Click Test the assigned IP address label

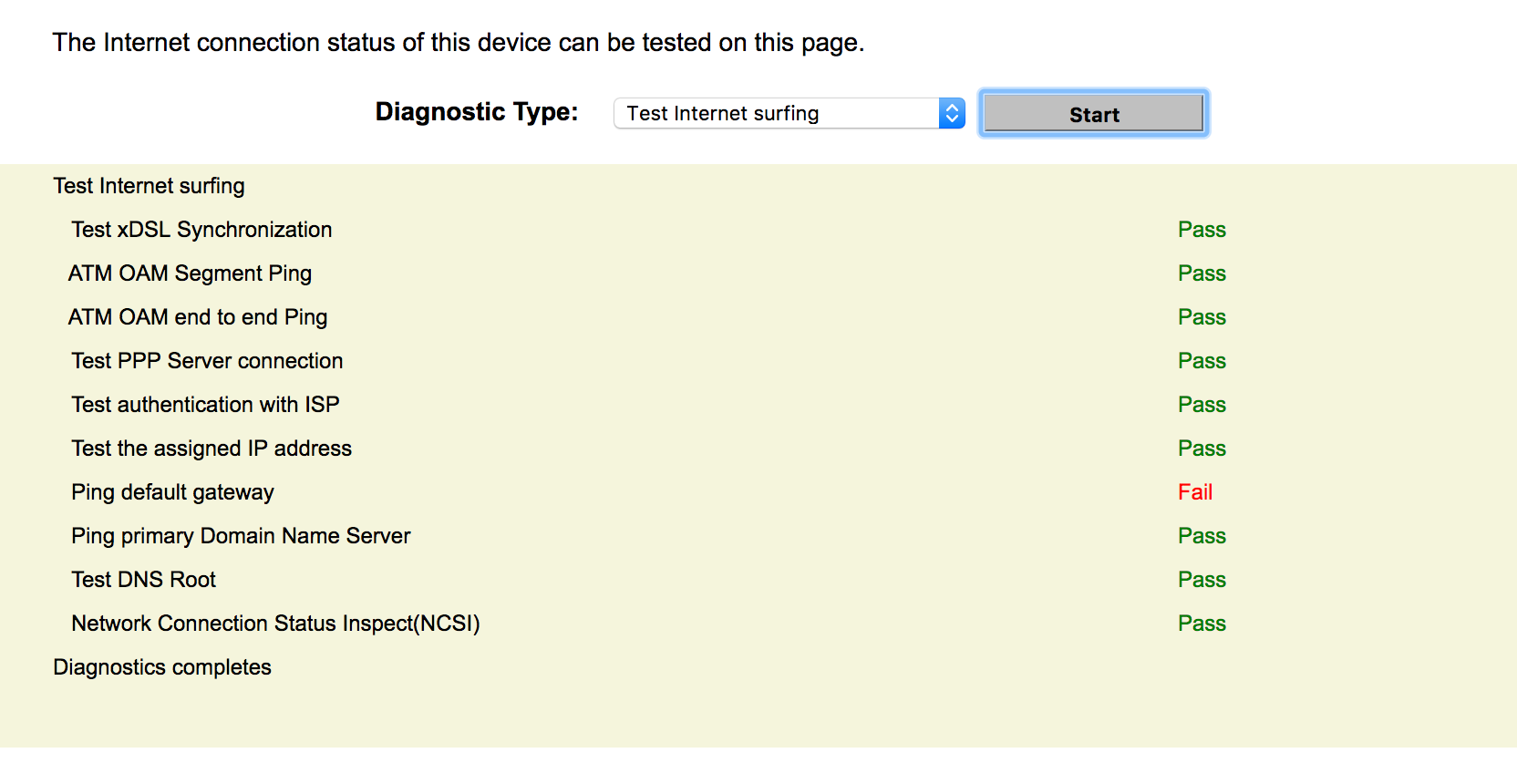click(212, 449)
